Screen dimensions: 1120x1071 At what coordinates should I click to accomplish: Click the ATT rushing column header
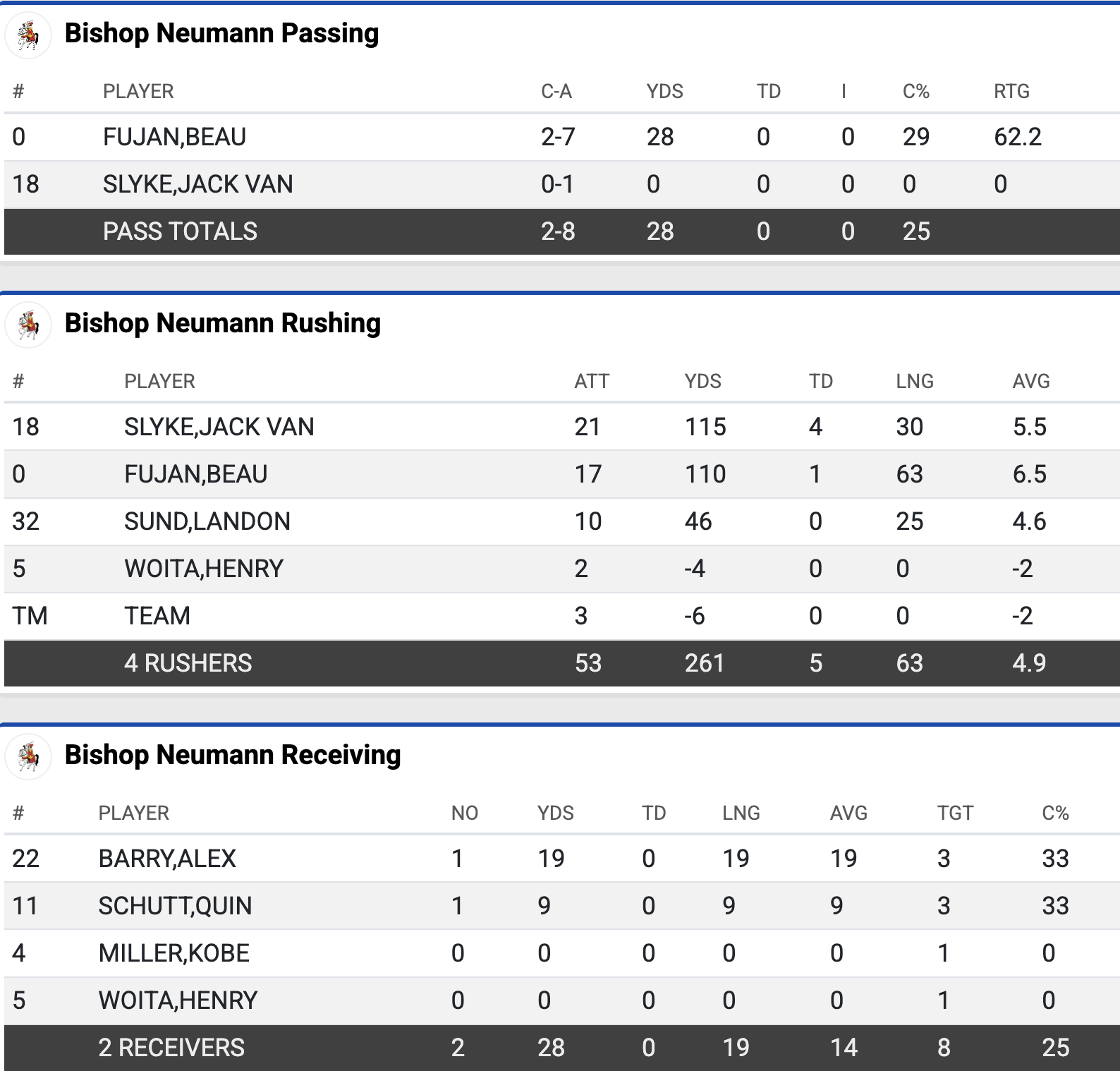[x=591, y=382]
